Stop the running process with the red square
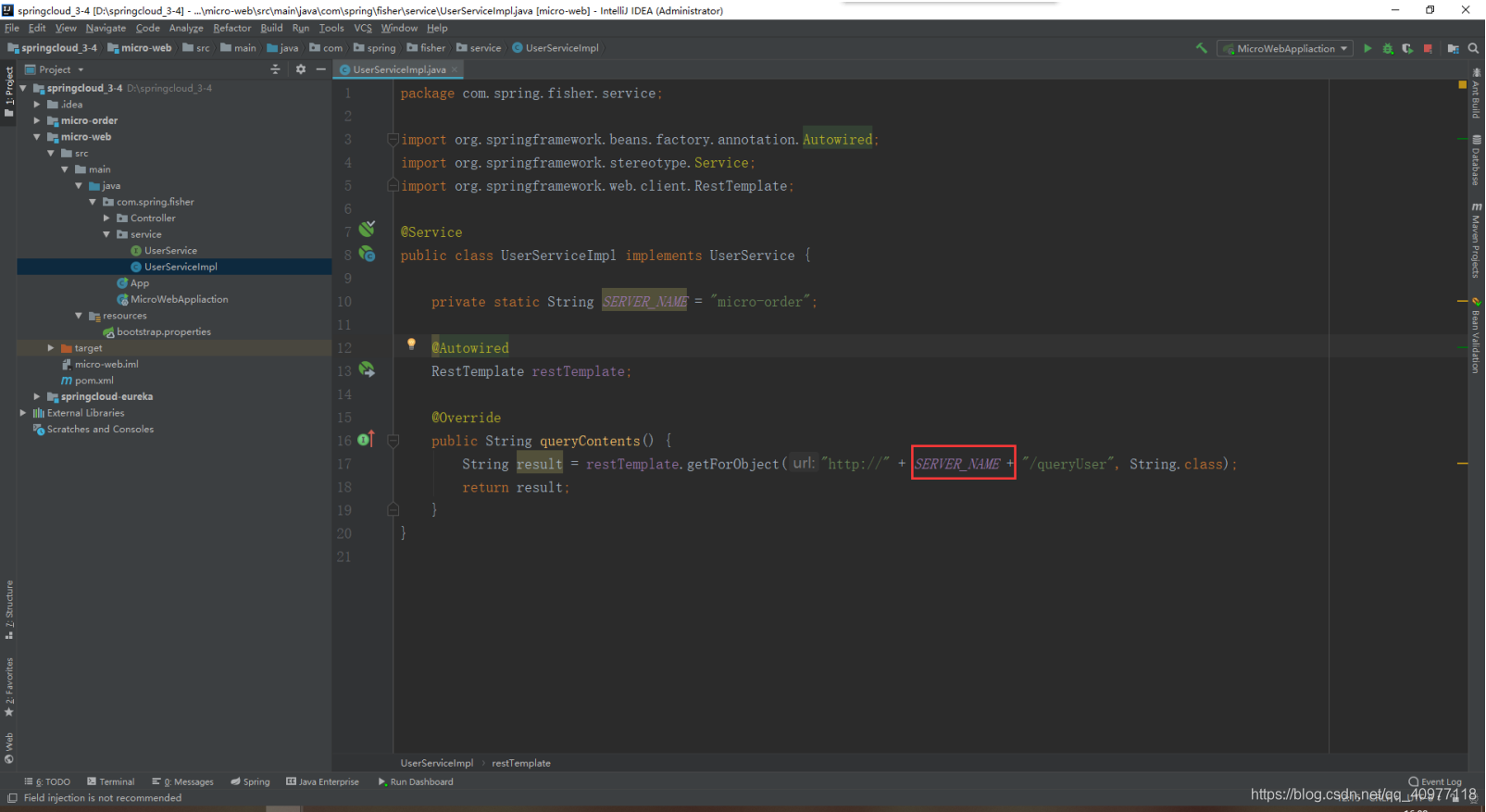Viewport: 1486px width, 812px height. [1428, 48]
